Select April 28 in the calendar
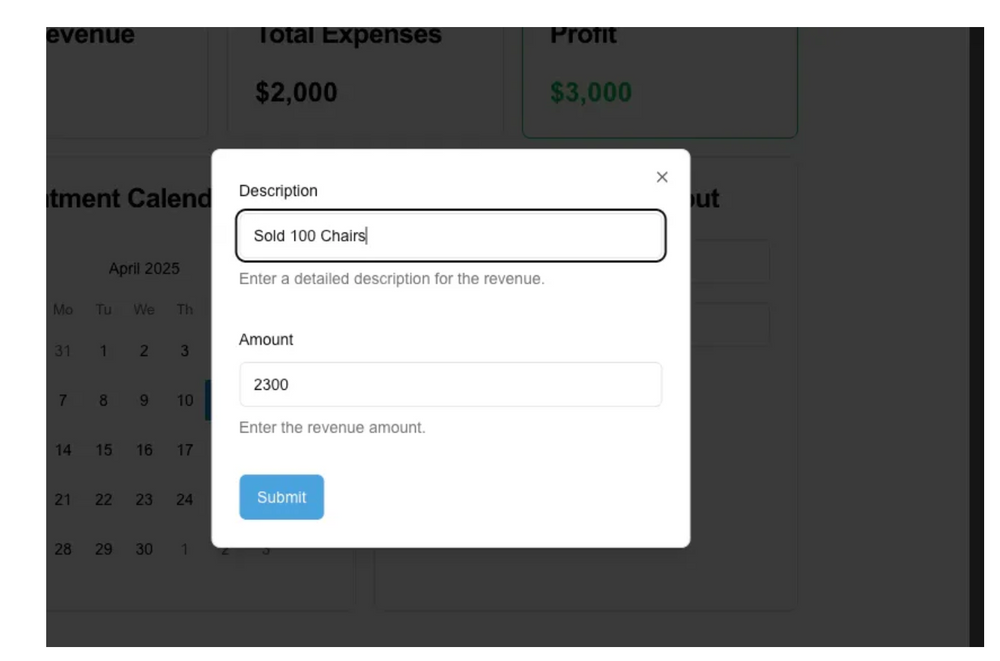 coord(62,549)
